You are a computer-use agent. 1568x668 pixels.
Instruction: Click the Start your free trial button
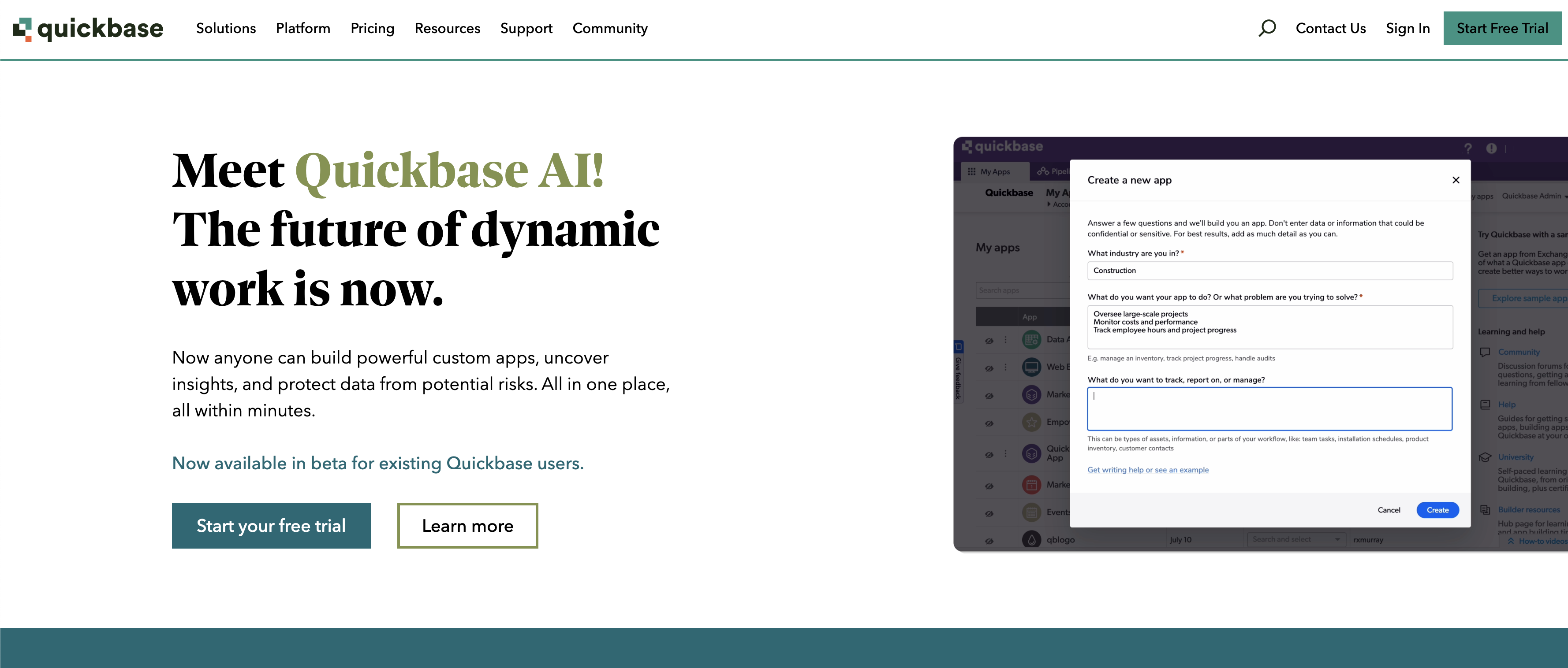(271, 526)
